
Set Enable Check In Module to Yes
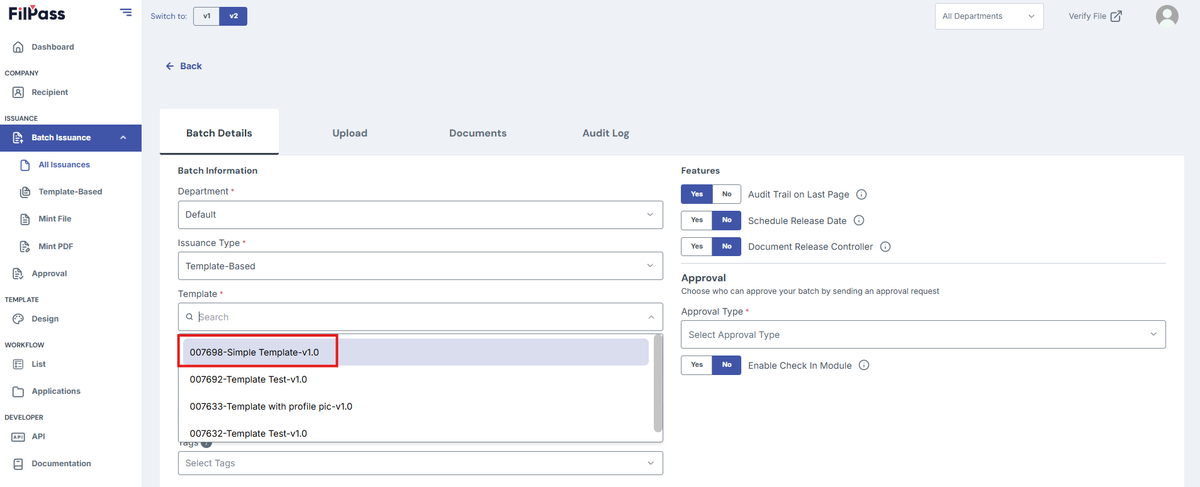coord(697,365)
